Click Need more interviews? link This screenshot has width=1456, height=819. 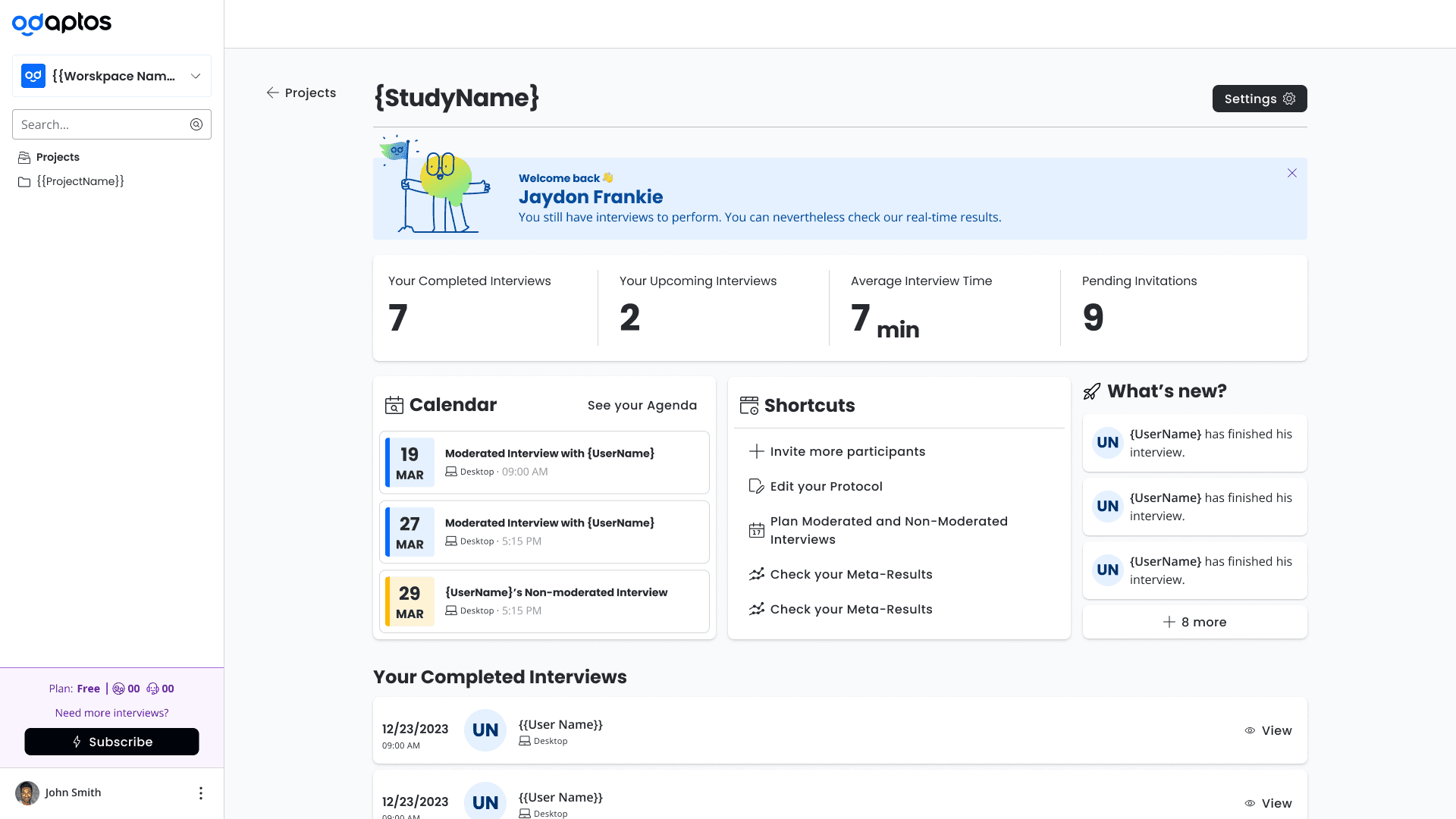(111, 713)
